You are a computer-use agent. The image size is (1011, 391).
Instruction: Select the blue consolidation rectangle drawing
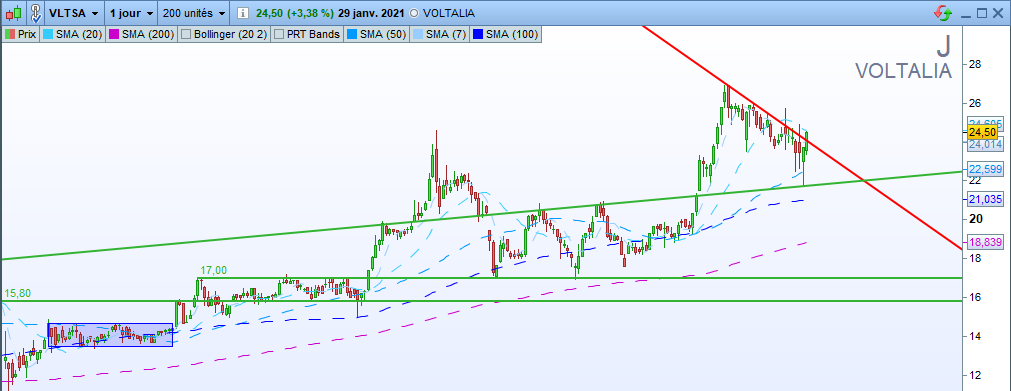(x=110, y=335)
